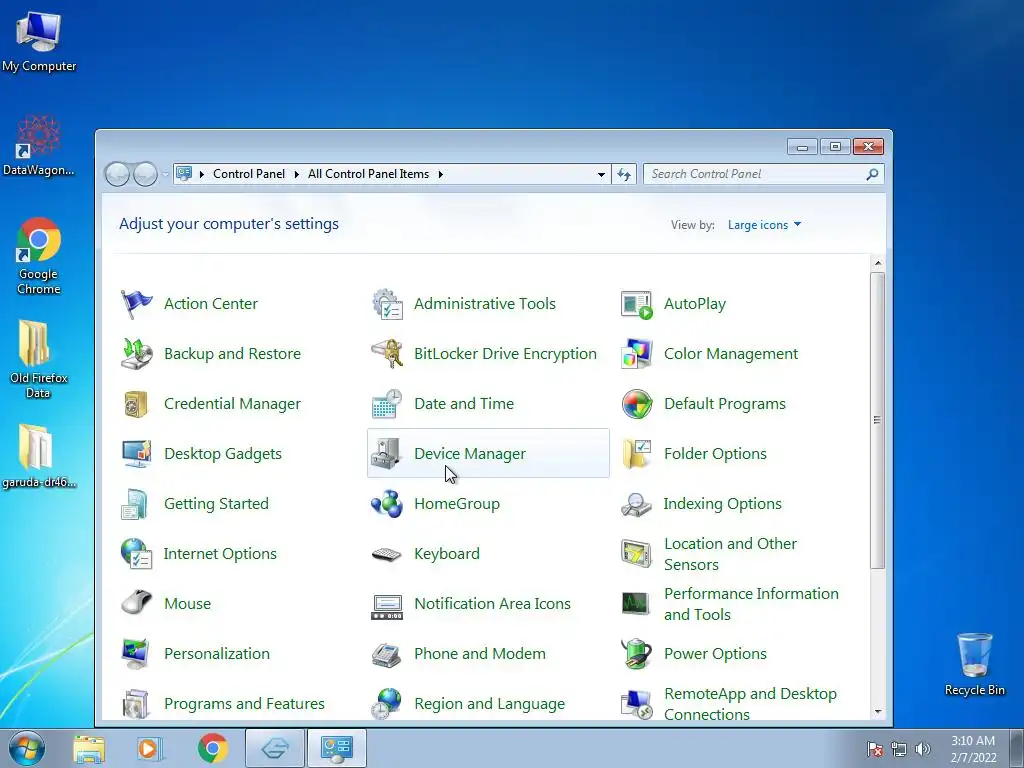The width and height of the screenshot is (1024, 768).
Task: Click the Mouse icon
Action: (136, 603)
